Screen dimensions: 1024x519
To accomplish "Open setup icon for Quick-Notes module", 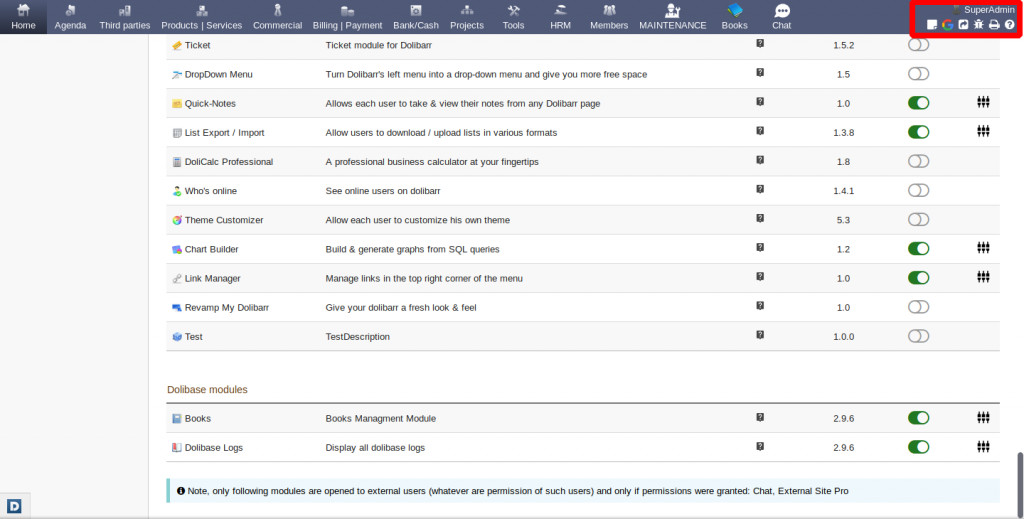I will click(x=983, y=102).
